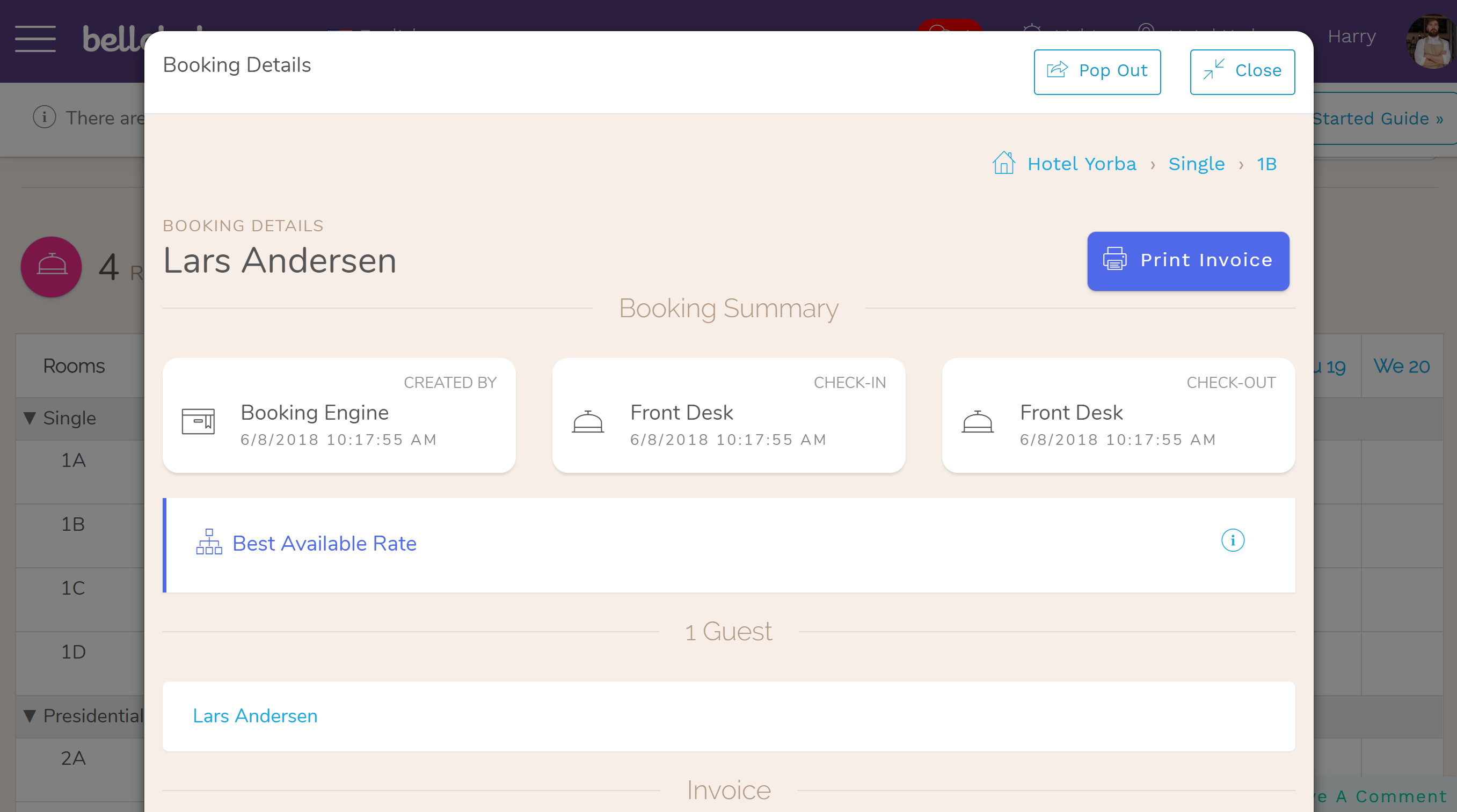
Task: Navigate to Single room 1B
Action: point(1265,163)
